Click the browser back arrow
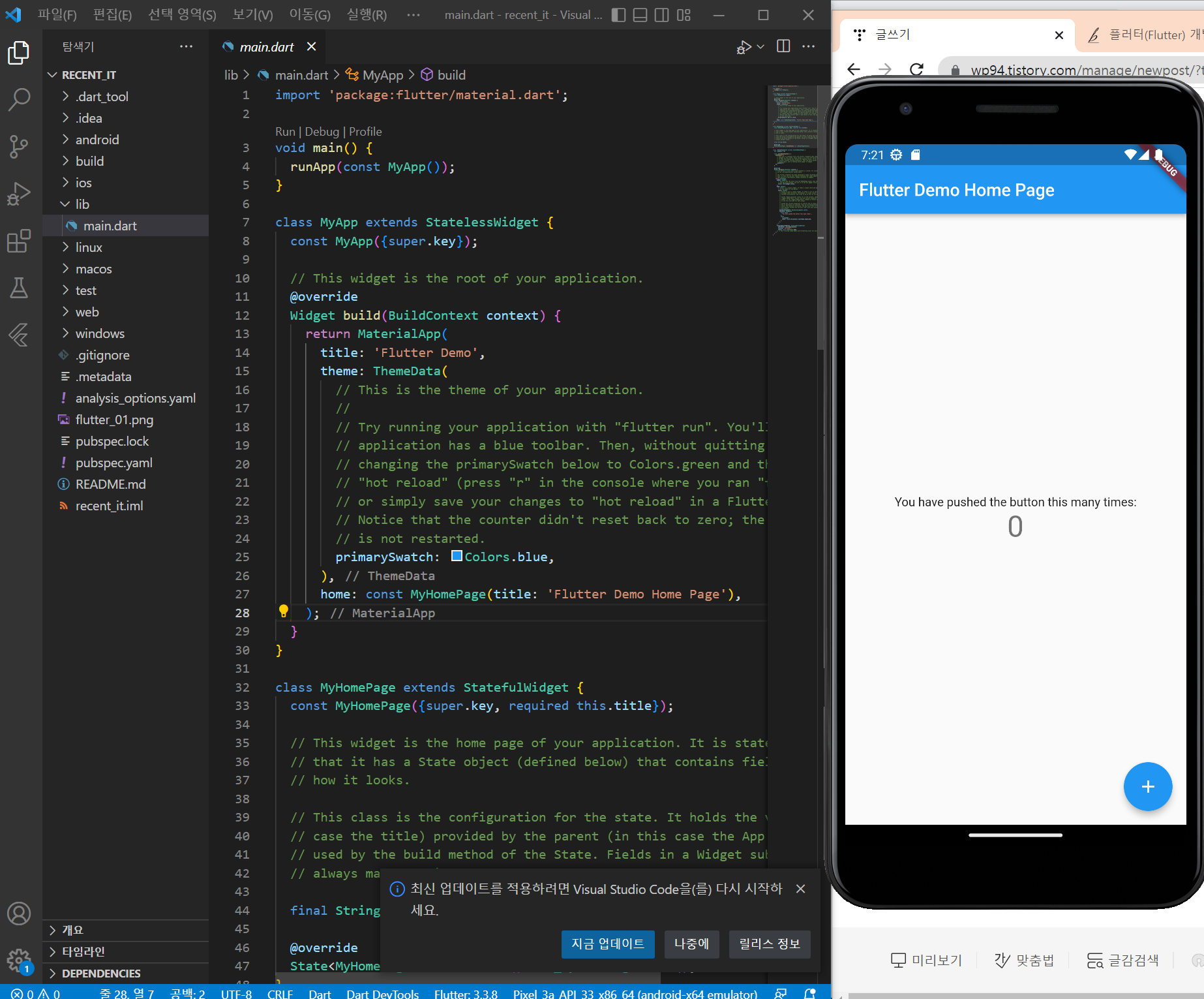The height and width of the screenshot is (999, 1204). [x=854, y=69]
